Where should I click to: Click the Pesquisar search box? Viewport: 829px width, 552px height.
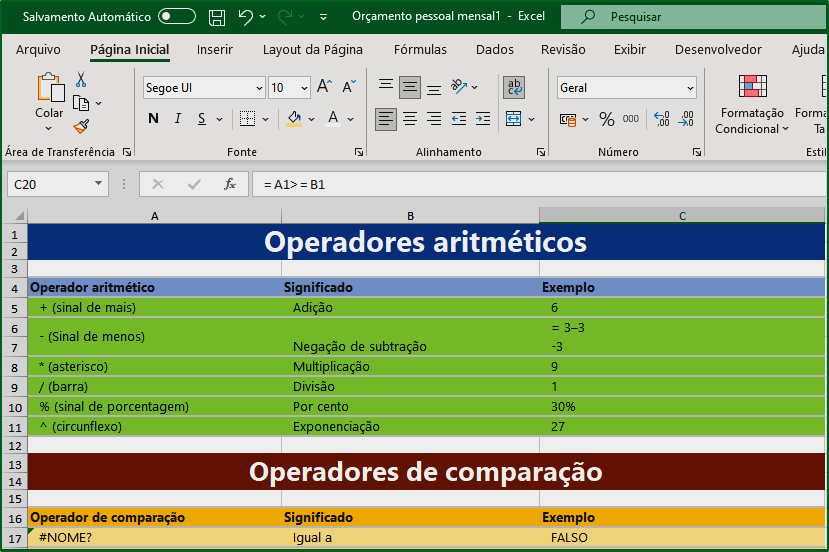[694, 17]
